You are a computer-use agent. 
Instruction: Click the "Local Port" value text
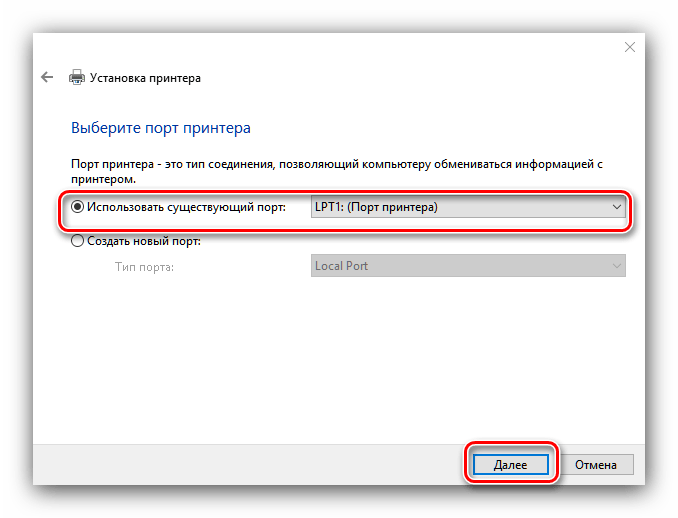[343, 266]
